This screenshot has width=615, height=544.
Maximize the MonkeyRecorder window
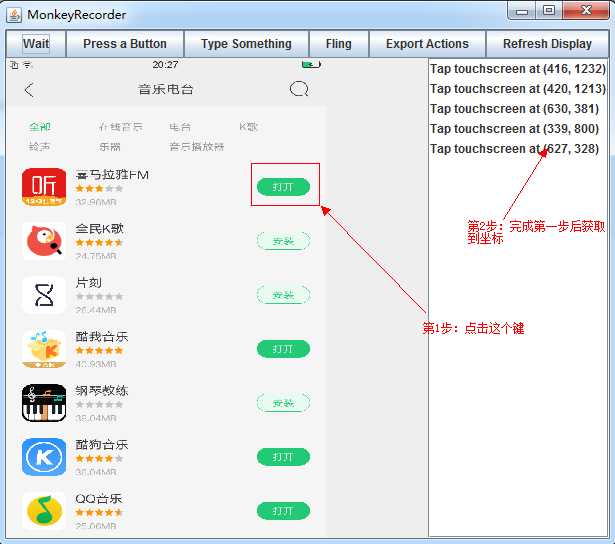coord(549,10)
